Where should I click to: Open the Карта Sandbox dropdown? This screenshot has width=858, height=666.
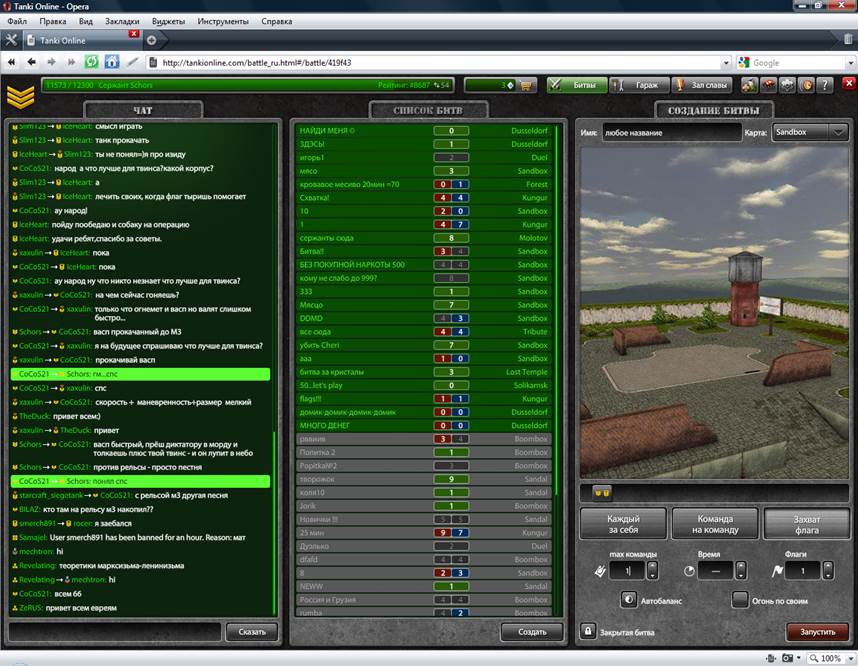(810, 132)
